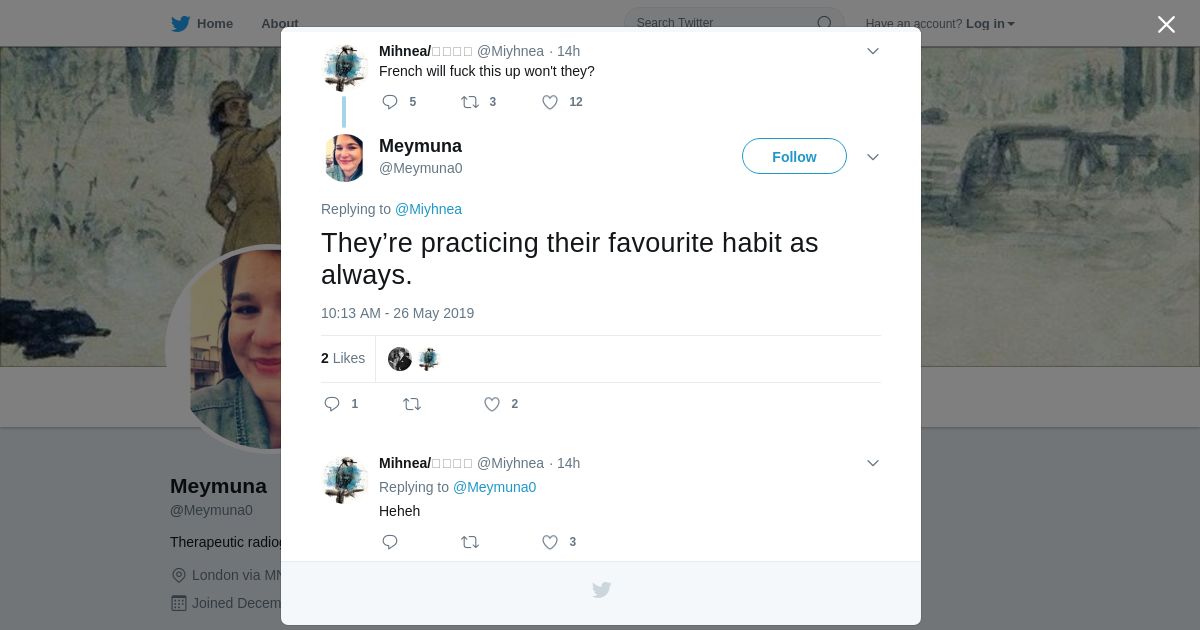The image size is (1200, 630).
Task: Retweet Meymuna's main tweet
Action: pos(412,404)
